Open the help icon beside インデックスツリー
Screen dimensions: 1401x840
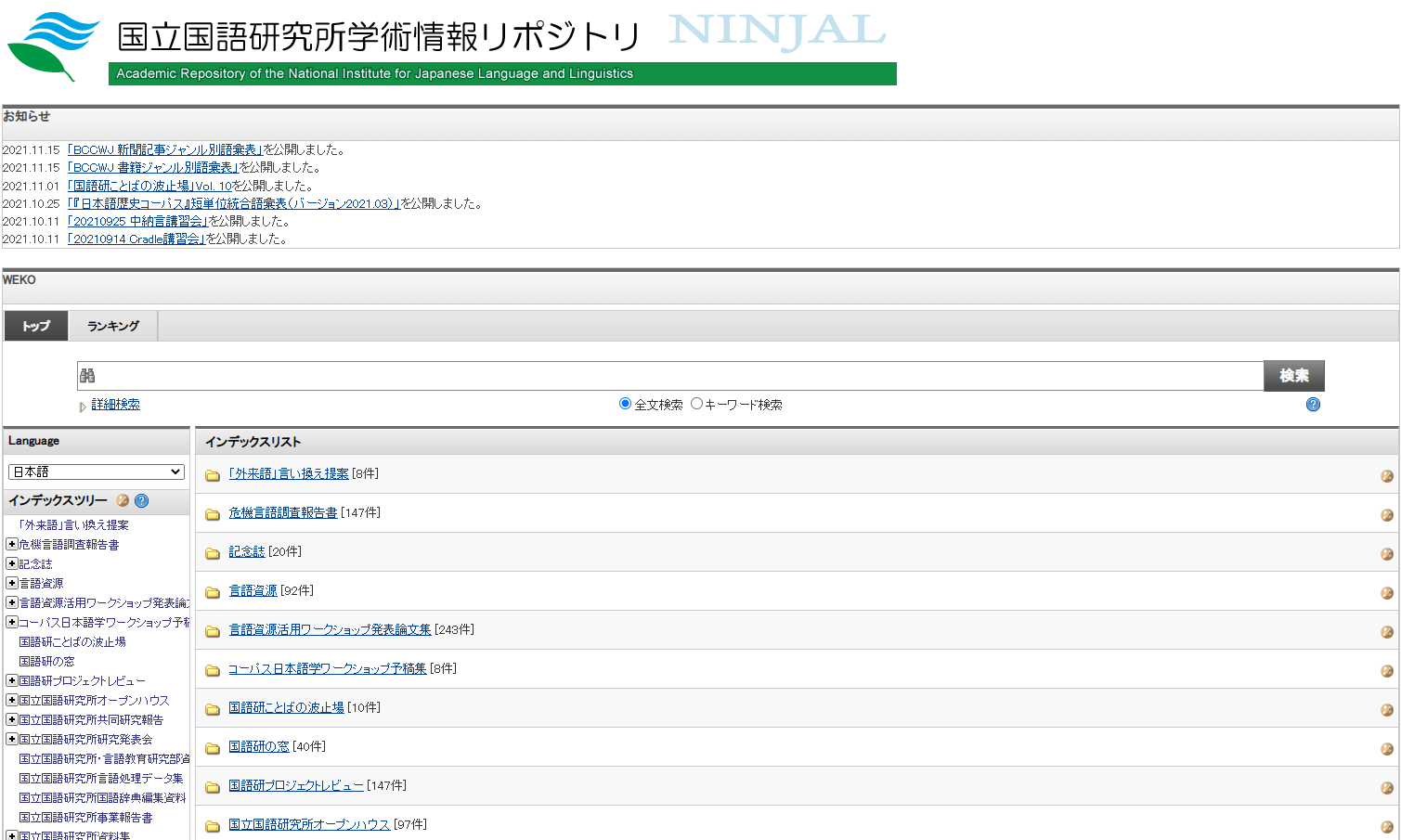[142, 501]
